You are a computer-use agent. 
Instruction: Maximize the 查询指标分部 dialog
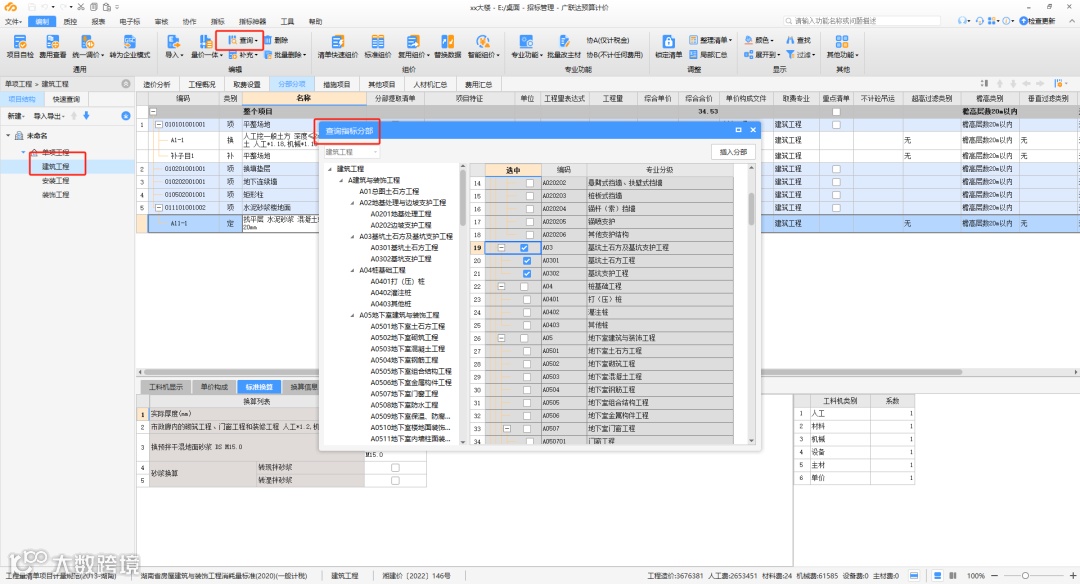coord(738,130)
